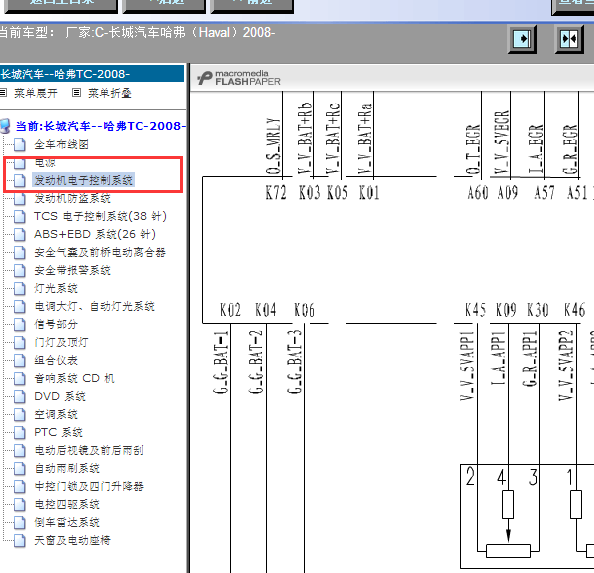Screen dimensions: 594x573
Task: Click pin label K02 in the diagram
Action: click(230, 310)
